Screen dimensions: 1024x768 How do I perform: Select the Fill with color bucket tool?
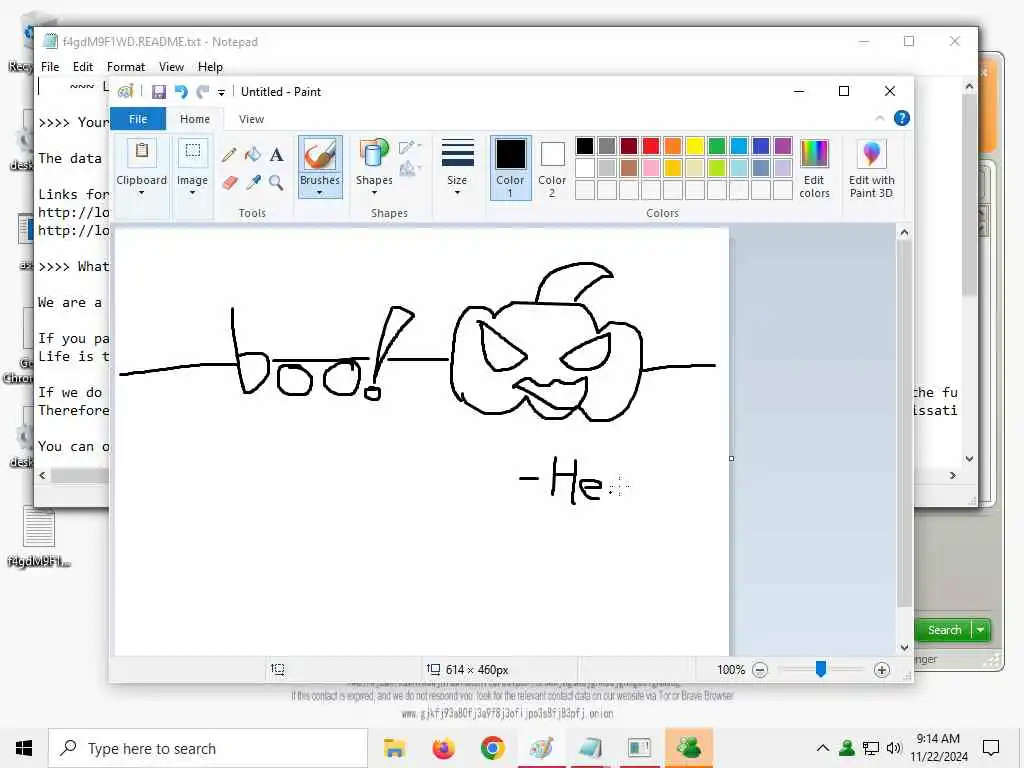pyautogui.click(x=253, y=155)
